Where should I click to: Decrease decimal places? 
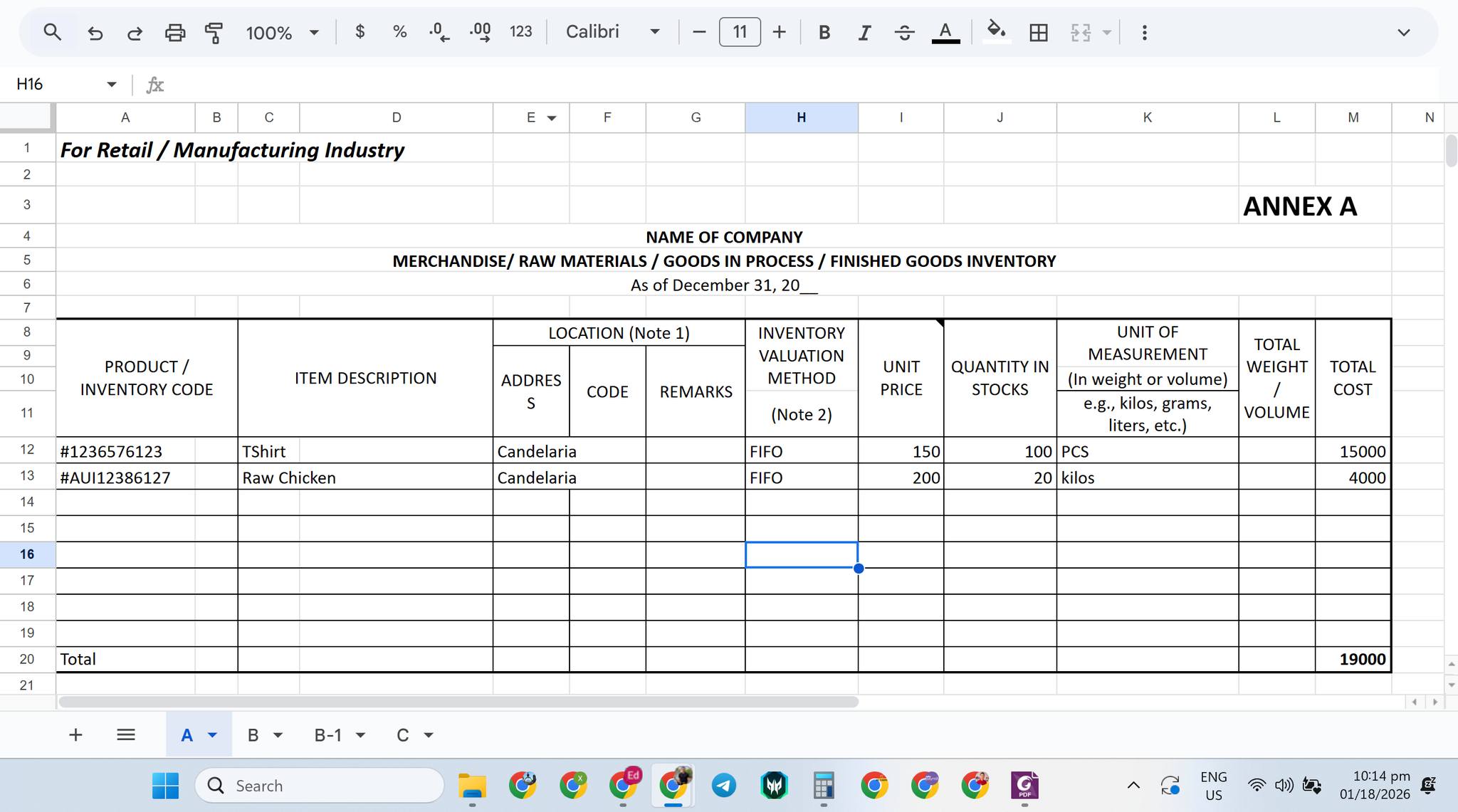[x=439, y=32]
